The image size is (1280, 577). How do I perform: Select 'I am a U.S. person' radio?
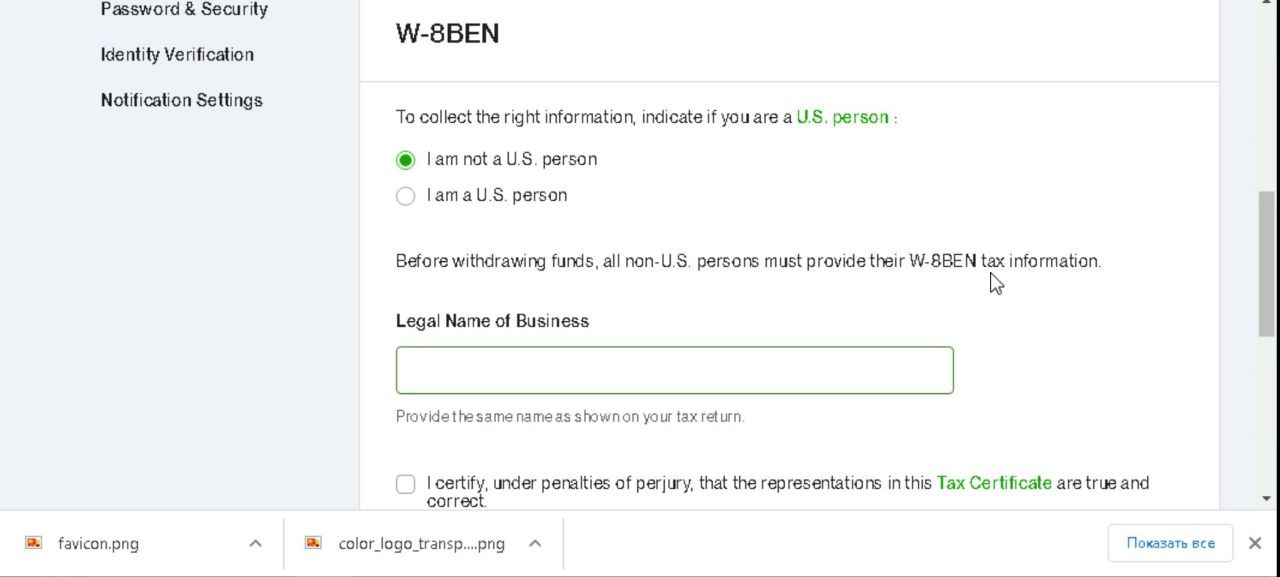tap(405, 196)
